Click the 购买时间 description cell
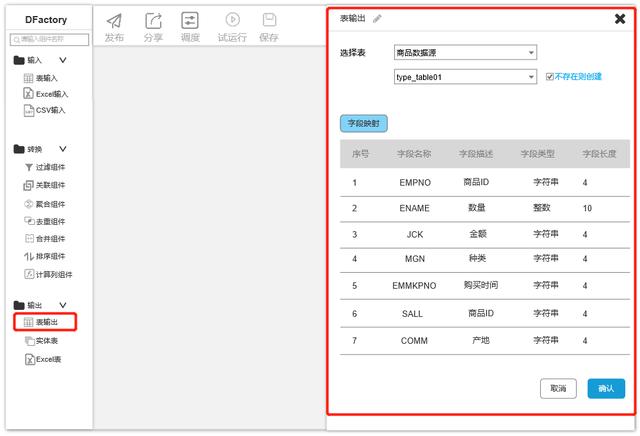This screenshot has width=640, height=436. [x=480, y=285]
